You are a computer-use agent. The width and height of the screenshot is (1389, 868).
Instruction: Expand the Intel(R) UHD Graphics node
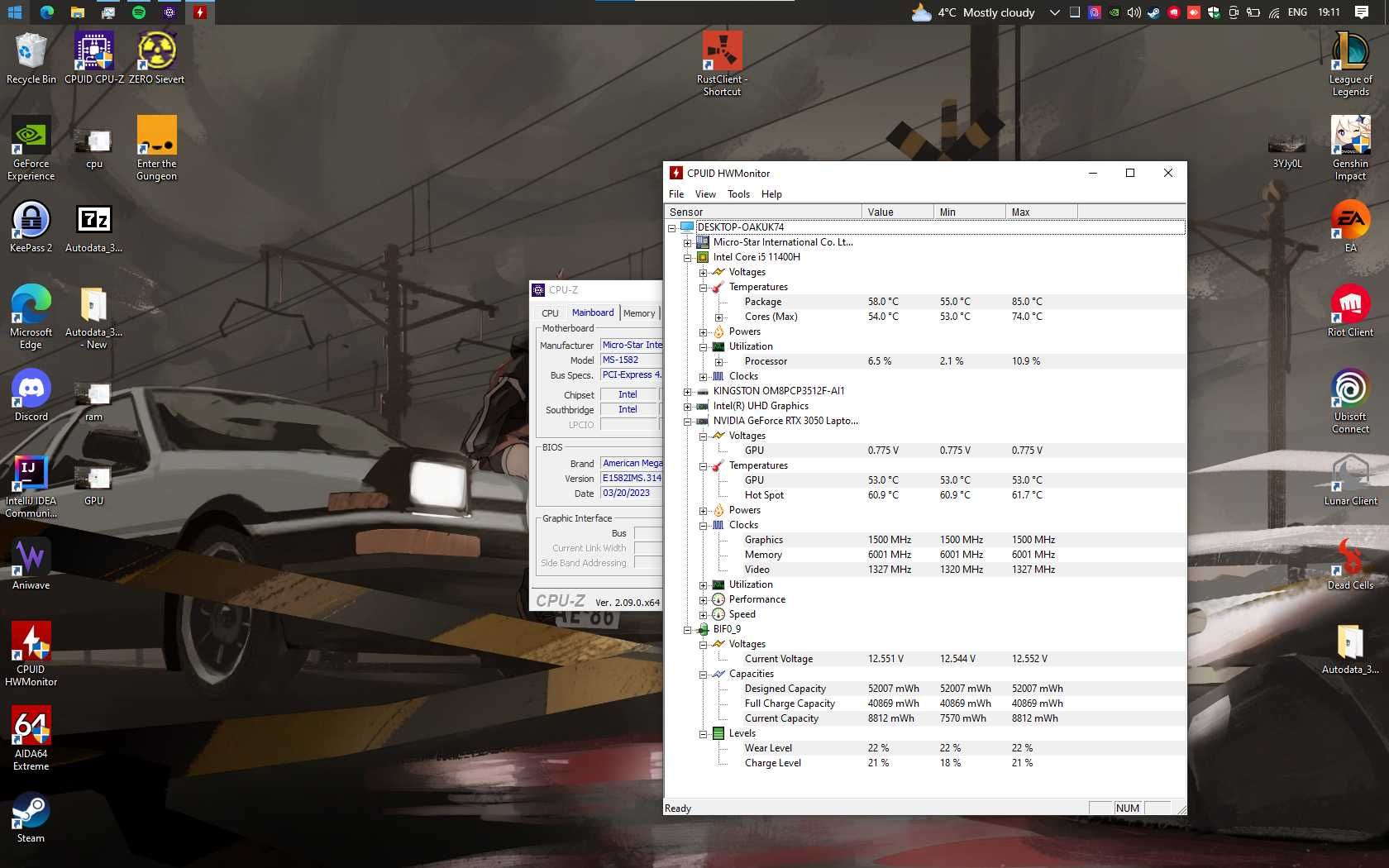coord(687,407)
